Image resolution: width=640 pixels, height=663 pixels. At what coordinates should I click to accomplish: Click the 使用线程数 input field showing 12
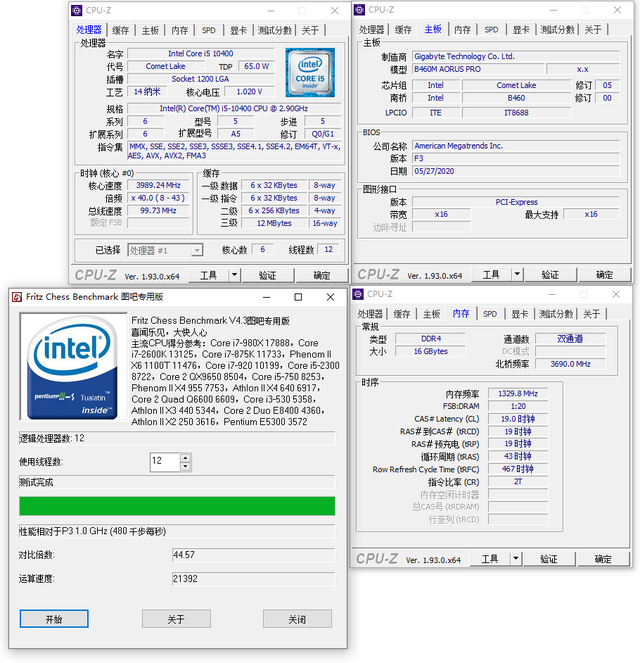[x=165, y=462]
